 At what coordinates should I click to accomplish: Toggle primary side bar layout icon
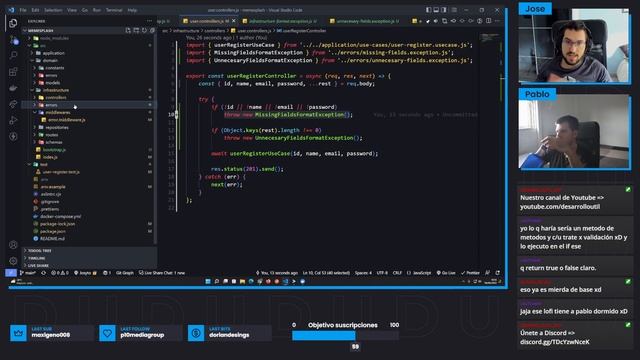tap(428, 10)
